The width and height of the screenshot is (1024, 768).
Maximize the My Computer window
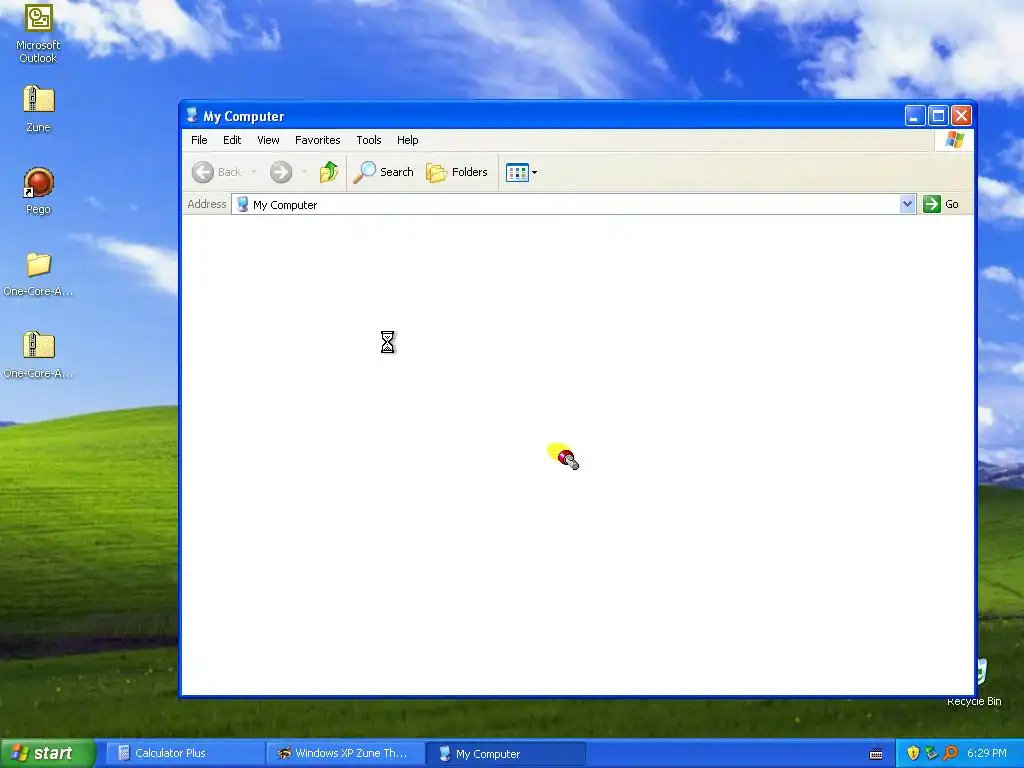pos(938,116)
